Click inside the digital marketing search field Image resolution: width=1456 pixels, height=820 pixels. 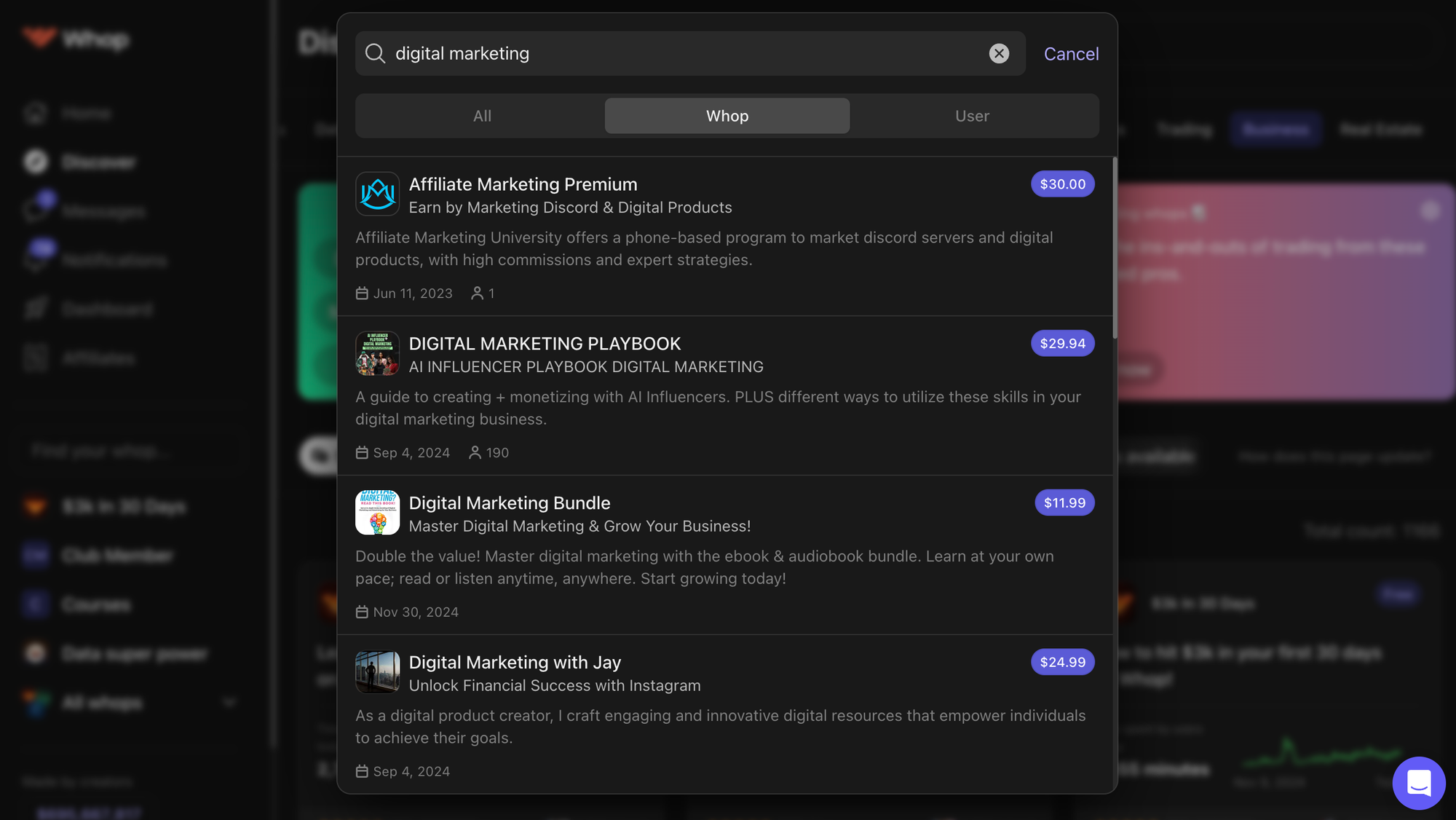tap(655, 53)
